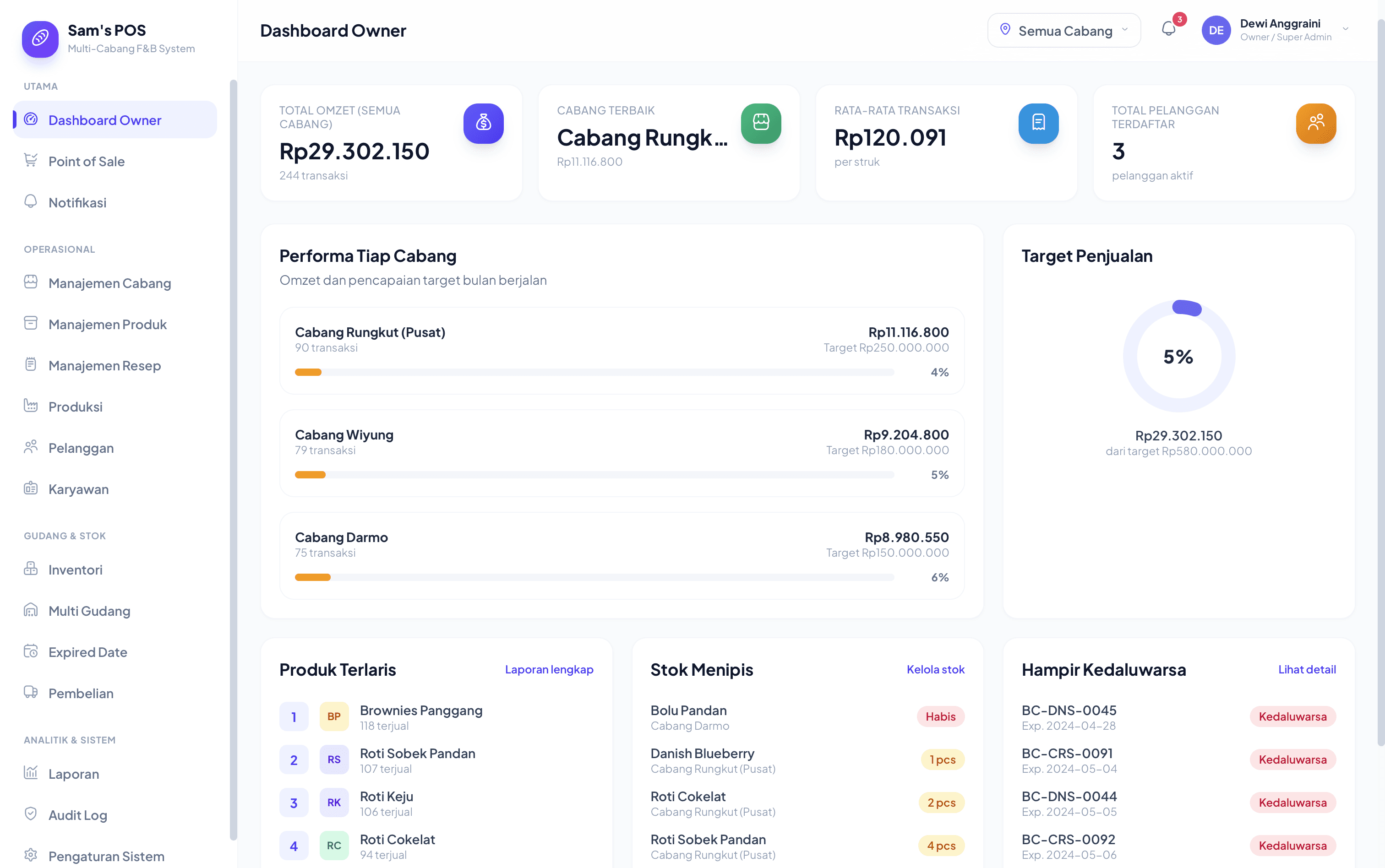Viewport: 1385px width, 868px height.
Task: Expand the Dewi Anggraini profile chevron
Action: point(1345,29)
